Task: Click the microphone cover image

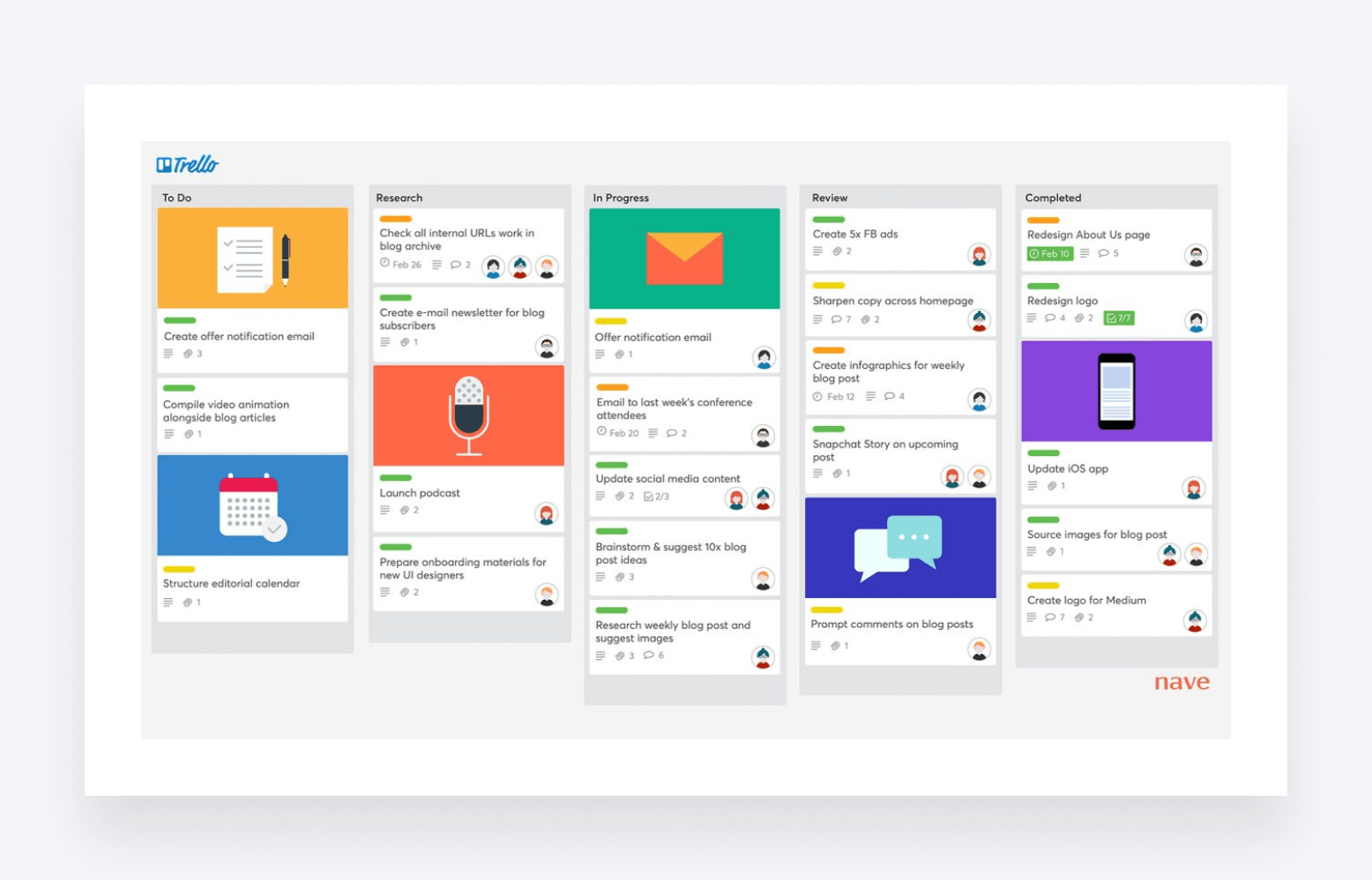Action: (x=468, y=416)
